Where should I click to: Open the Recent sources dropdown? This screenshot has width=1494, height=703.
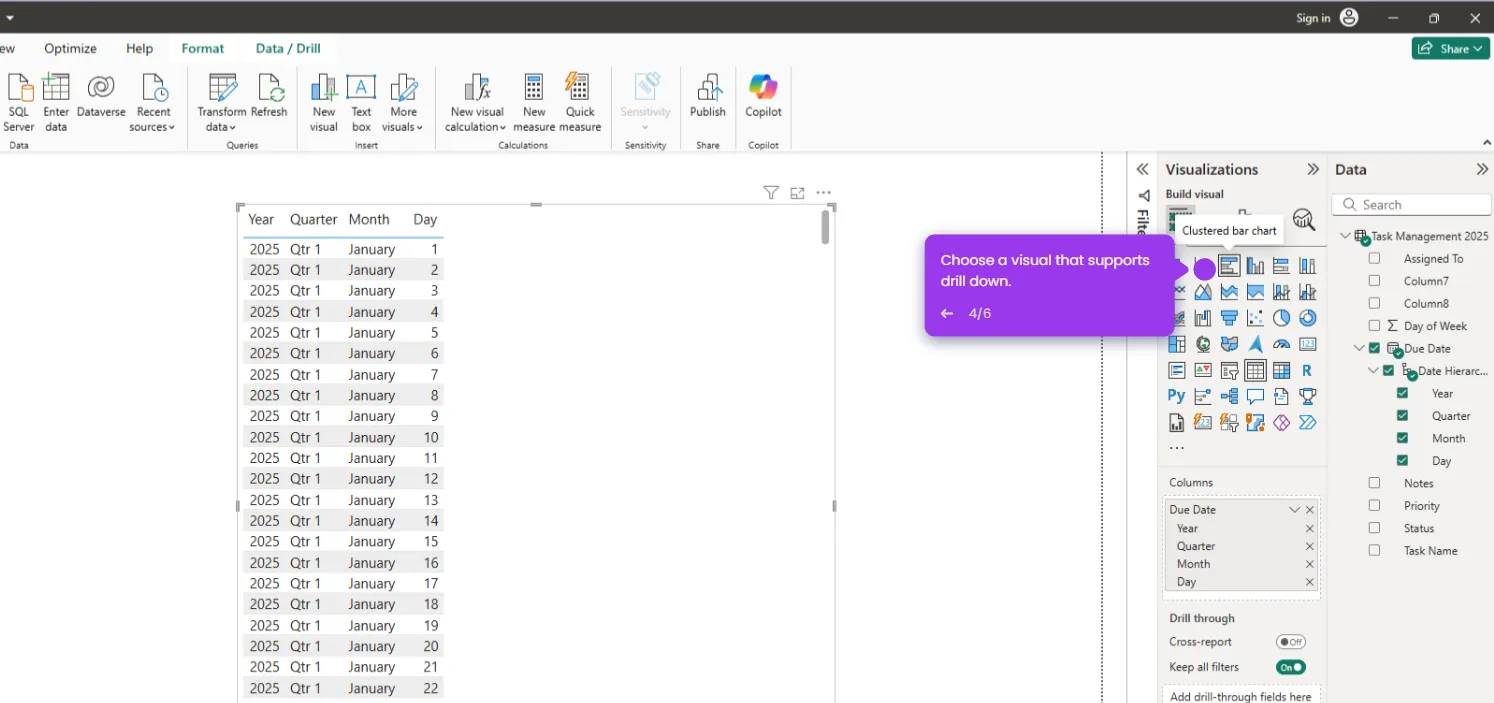tap(153, 102)
